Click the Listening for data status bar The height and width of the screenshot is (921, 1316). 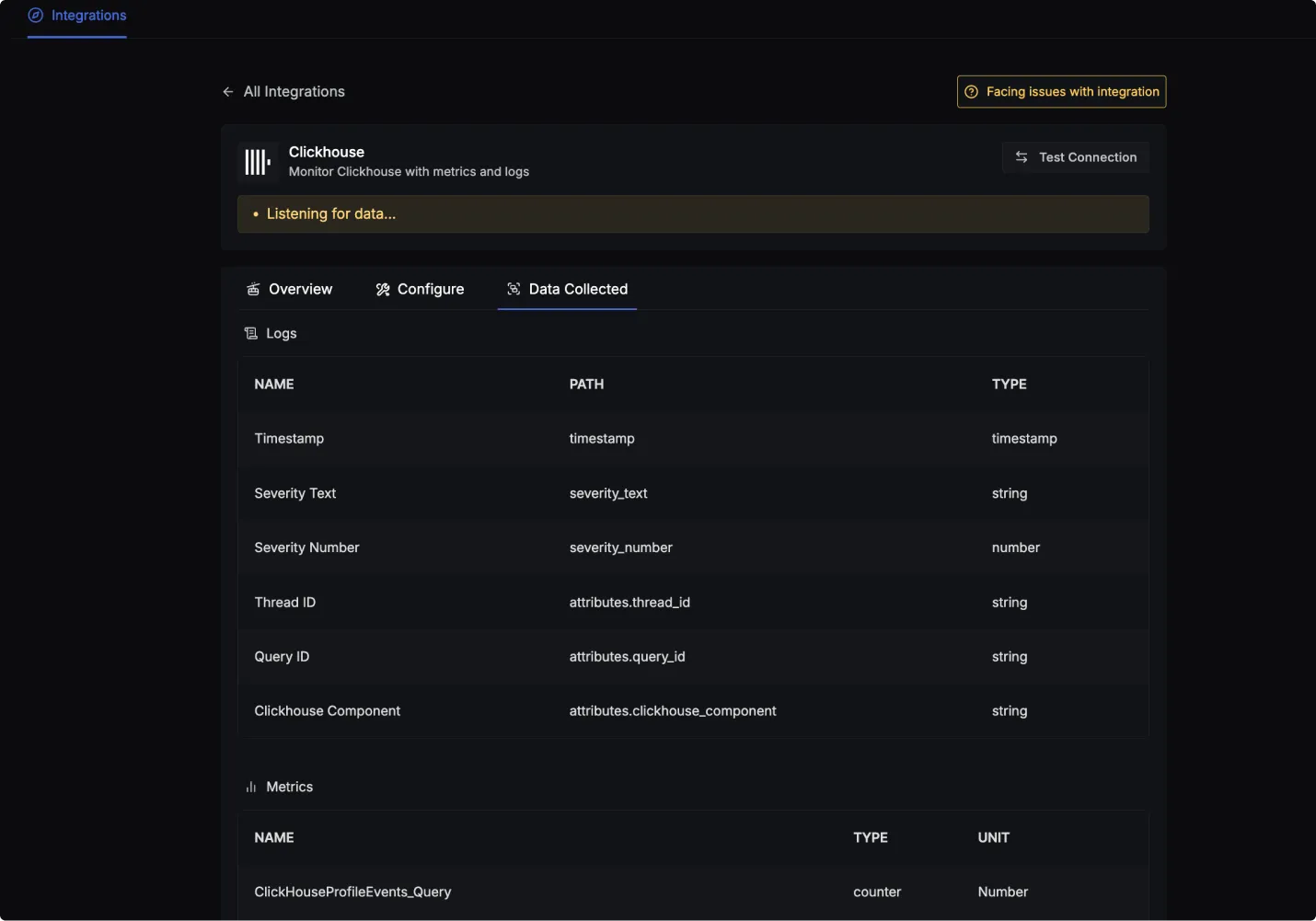click(x=693, y=214)
